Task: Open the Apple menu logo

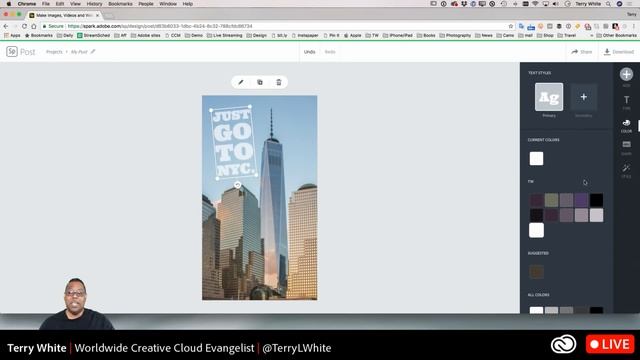Action: 9,4
